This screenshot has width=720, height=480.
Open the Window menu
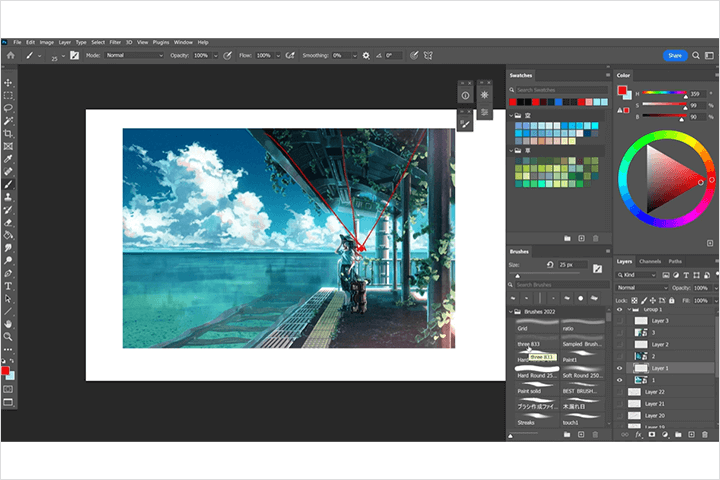pyautogui.click(x=183, y=42)
